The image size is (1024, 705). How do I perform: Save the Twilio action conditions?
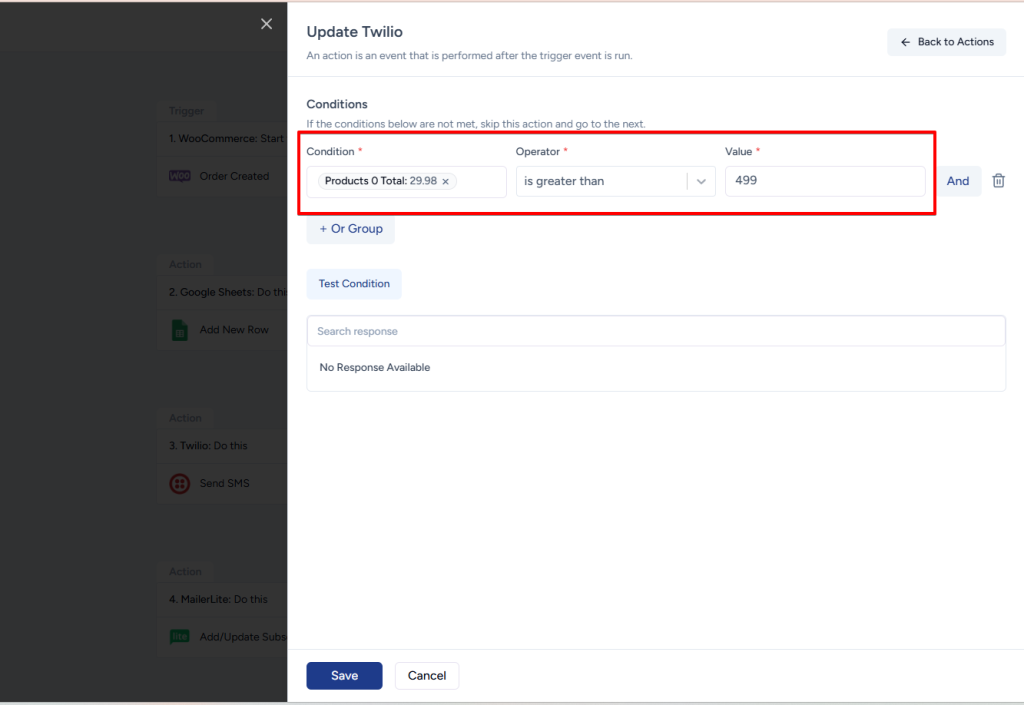coord(344,676)
